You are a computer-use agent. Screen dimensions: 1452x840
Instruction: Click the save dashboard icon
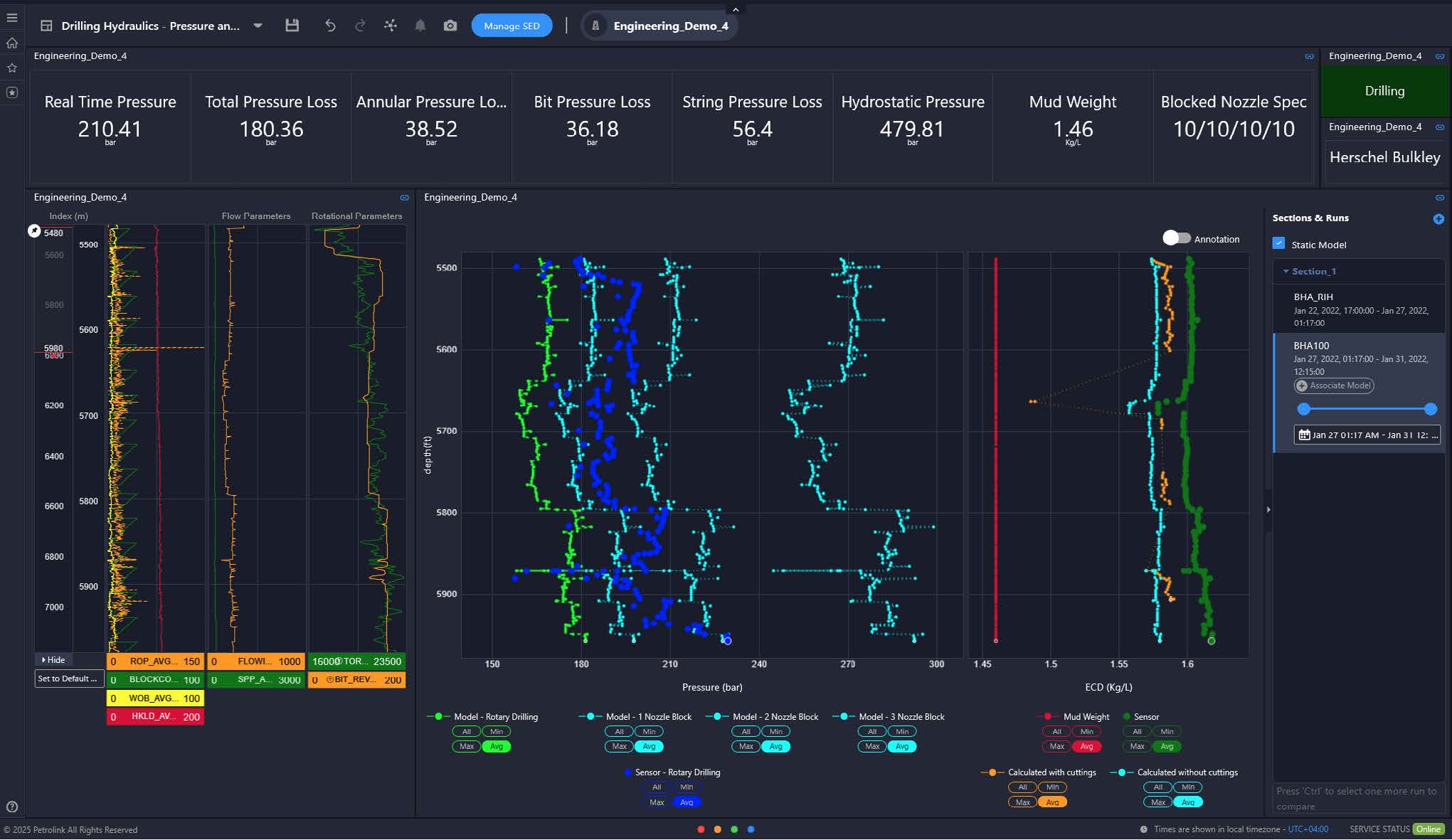click(292, 26)
